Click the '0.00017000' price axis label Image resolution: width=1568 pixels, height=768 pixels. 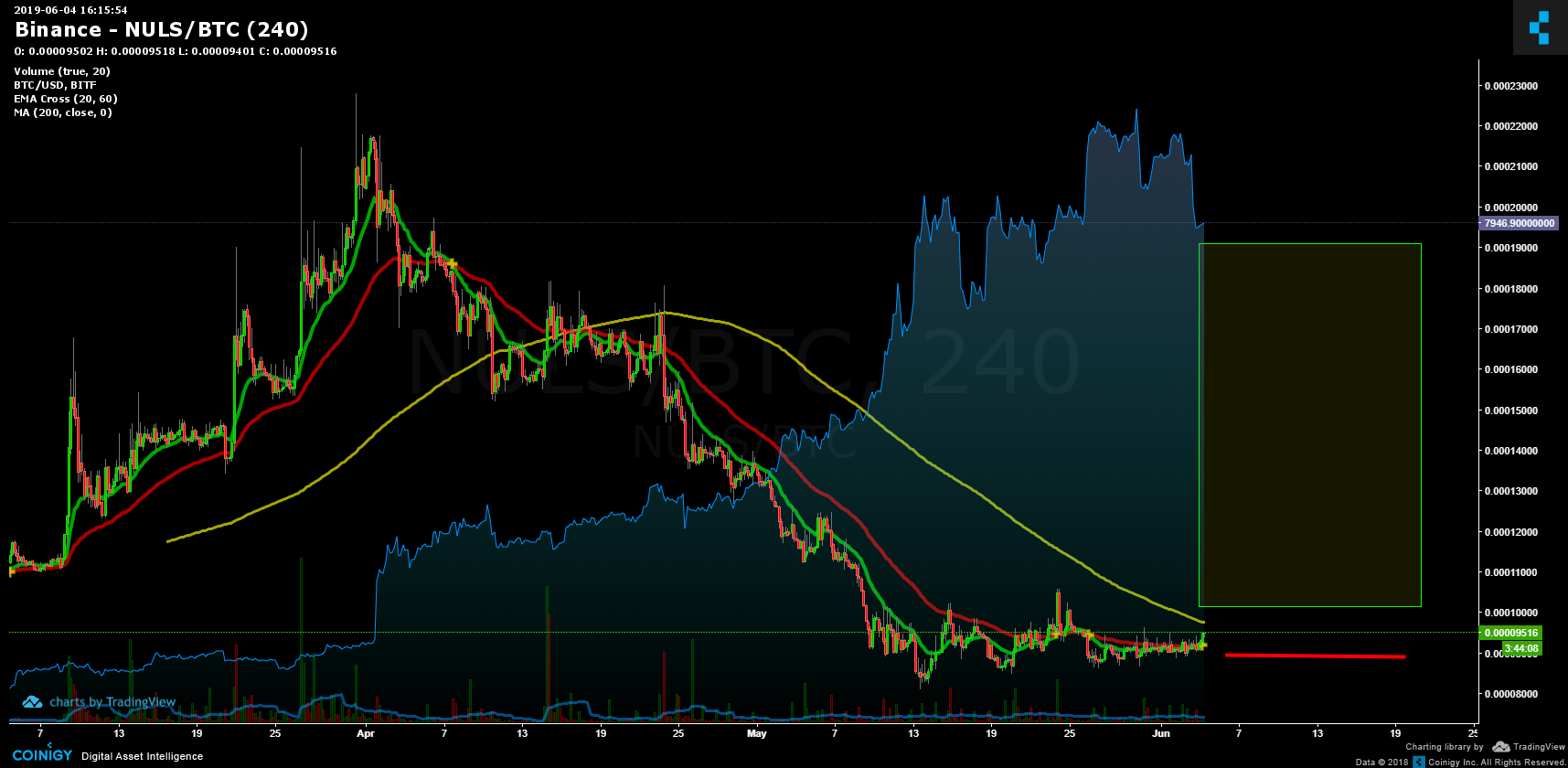pos(1510,329)
